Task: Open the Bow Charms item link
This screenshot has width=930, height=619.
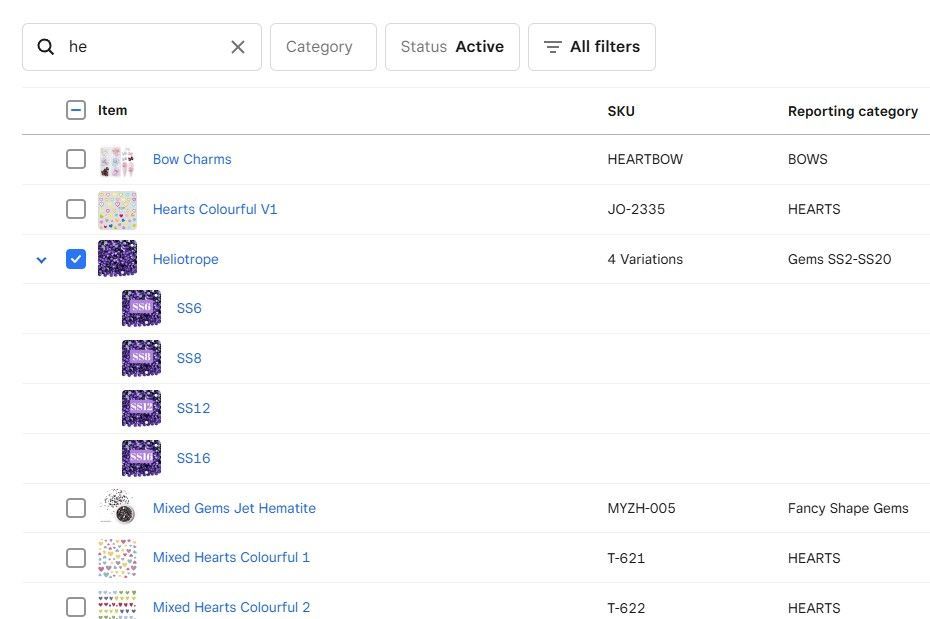Action: coord(192,159)
